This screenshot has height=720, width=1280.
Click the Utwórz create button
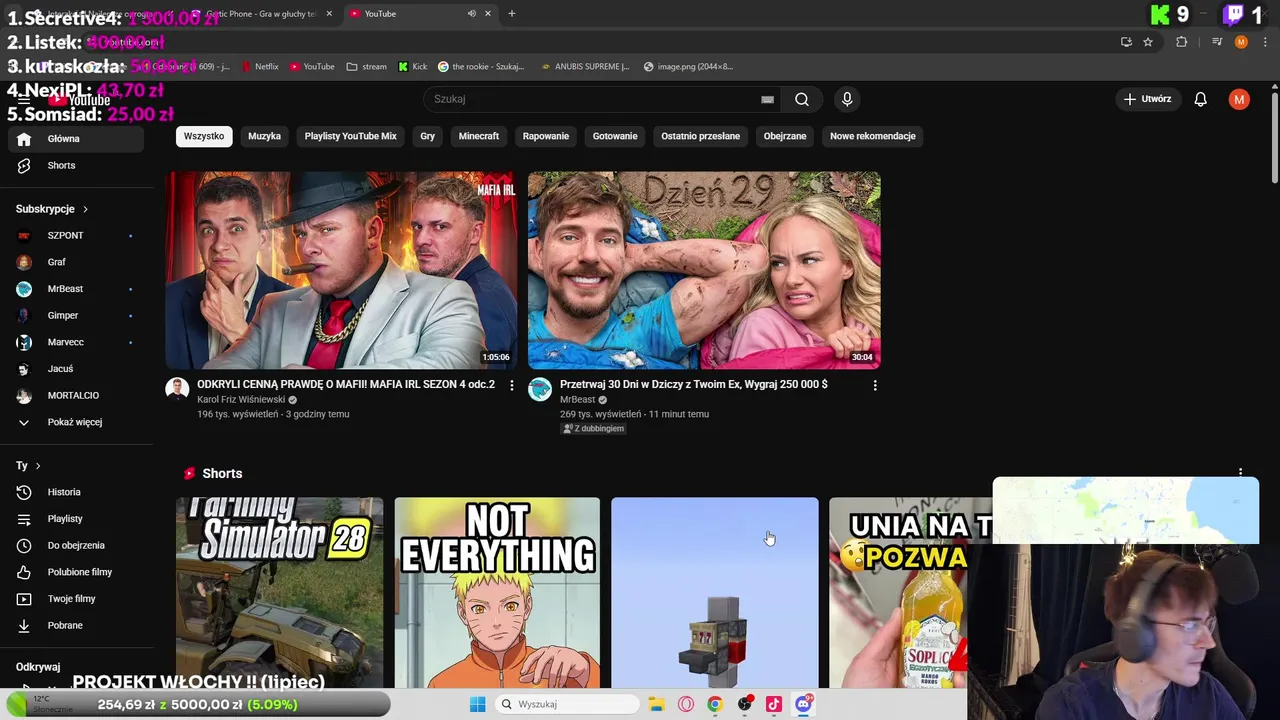pyautogui.click(x=1147, y=99)
